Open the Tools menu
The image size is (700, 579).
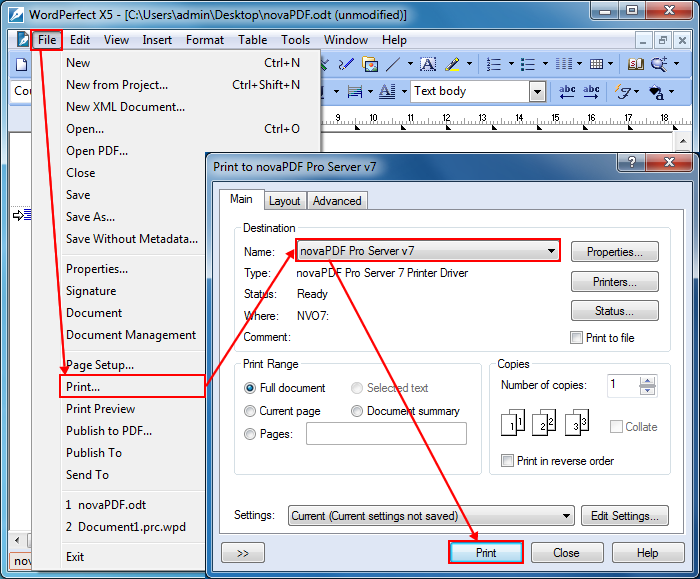[x=295, y=40]
